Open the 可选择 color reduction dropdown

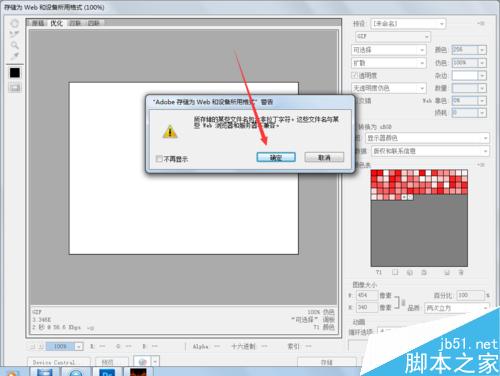tap(389, 50)
